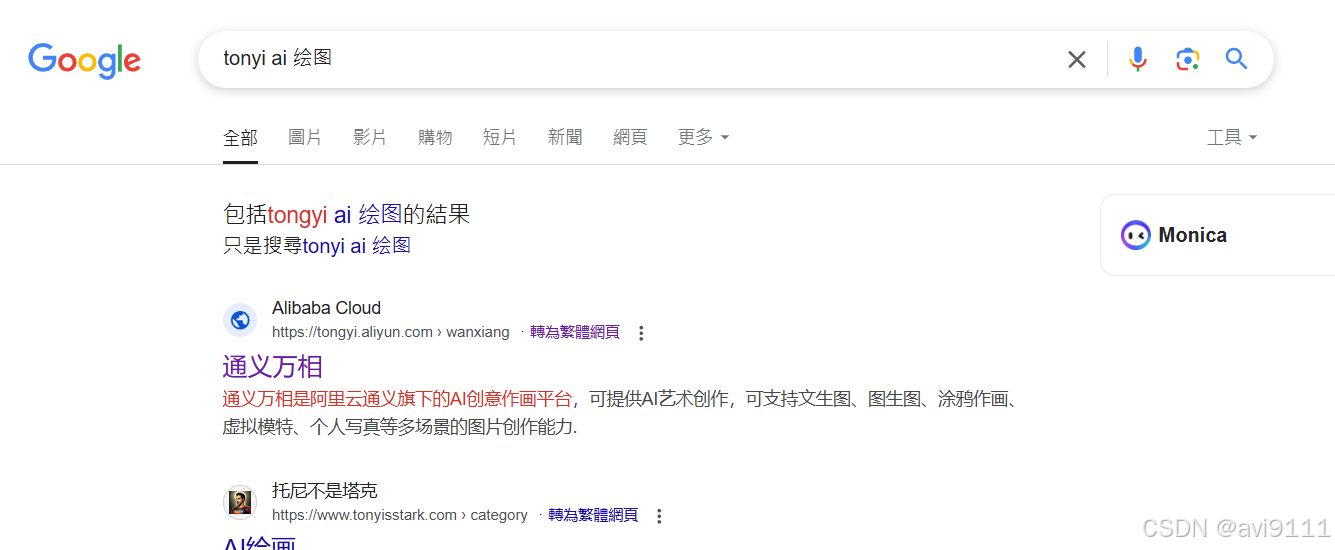Start voice search with the microphone icon
Viewport: 1335px width, 550px height.
[1138, 59]
